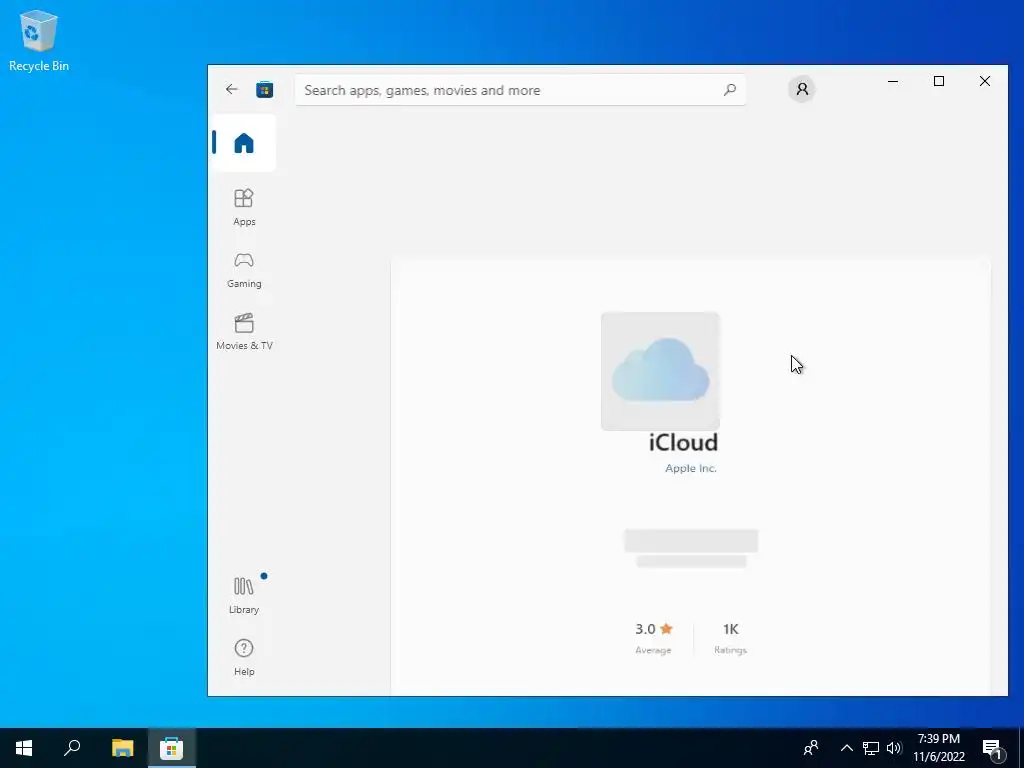This screenshot has width=1024, height=768.
Task: Focus the Search apps, games, movies field
Action: (520, 90)
